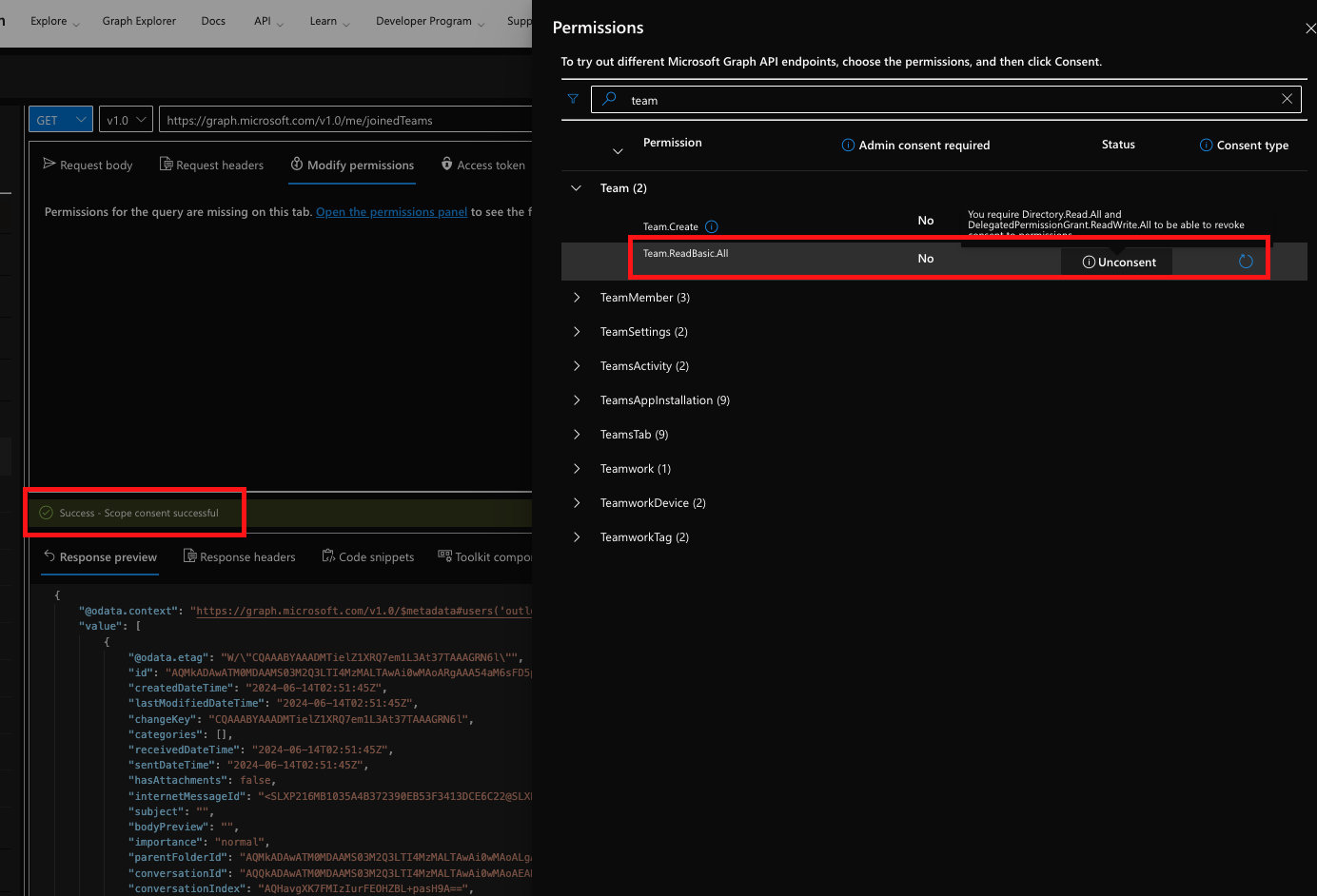This screenshot has height=896, width=1317.
Task: Expand the TeamworkTag permissions group
Action: click(576, 536)
